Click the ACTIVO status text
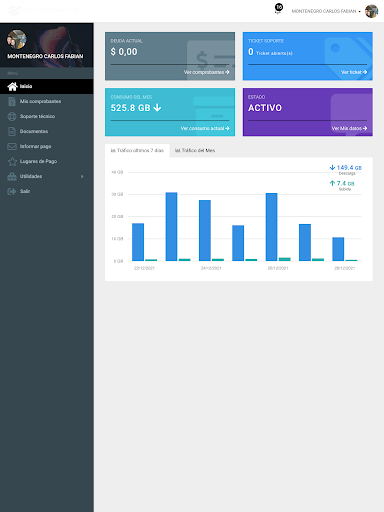Viewport: 384px width, 512px height. tap(265, 108)
